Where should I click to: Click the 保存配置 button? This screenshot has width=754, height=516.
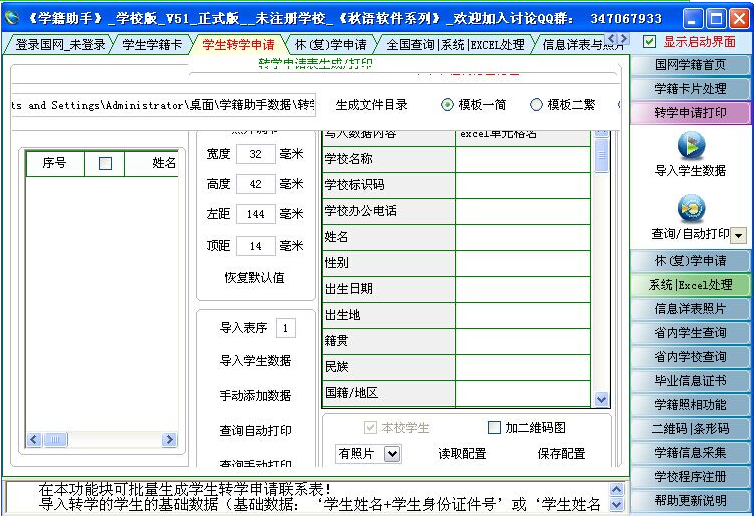click(561, 454)
